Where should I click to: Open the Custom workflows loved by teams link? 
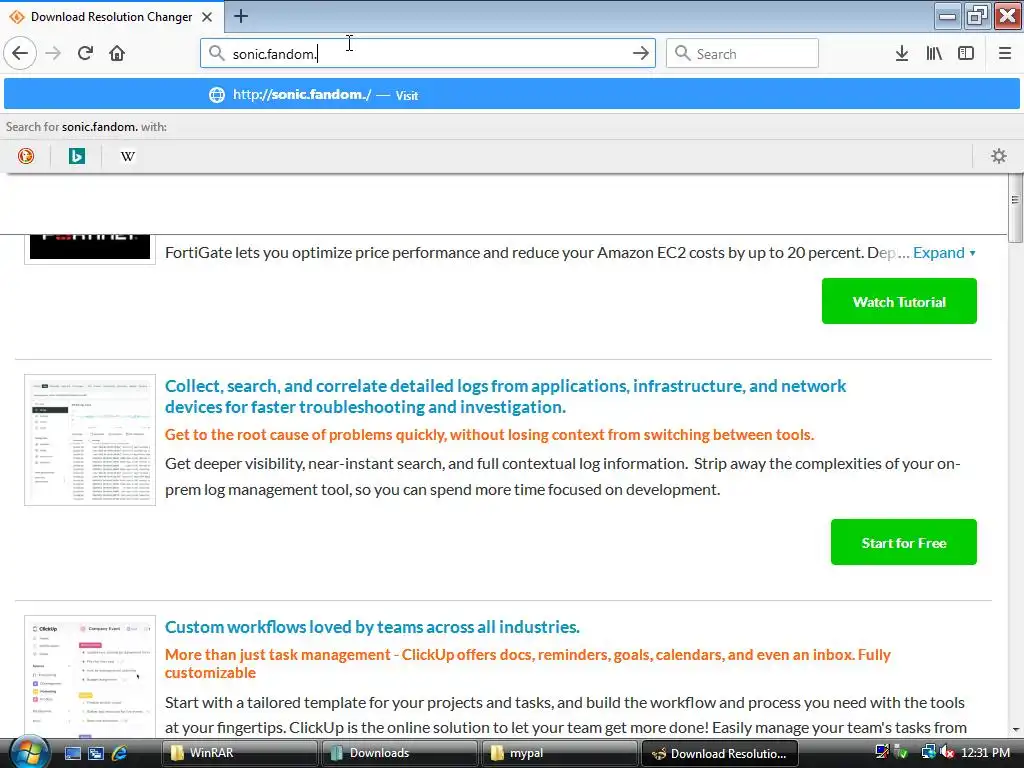pyautogui.click(x=372, y=627)
